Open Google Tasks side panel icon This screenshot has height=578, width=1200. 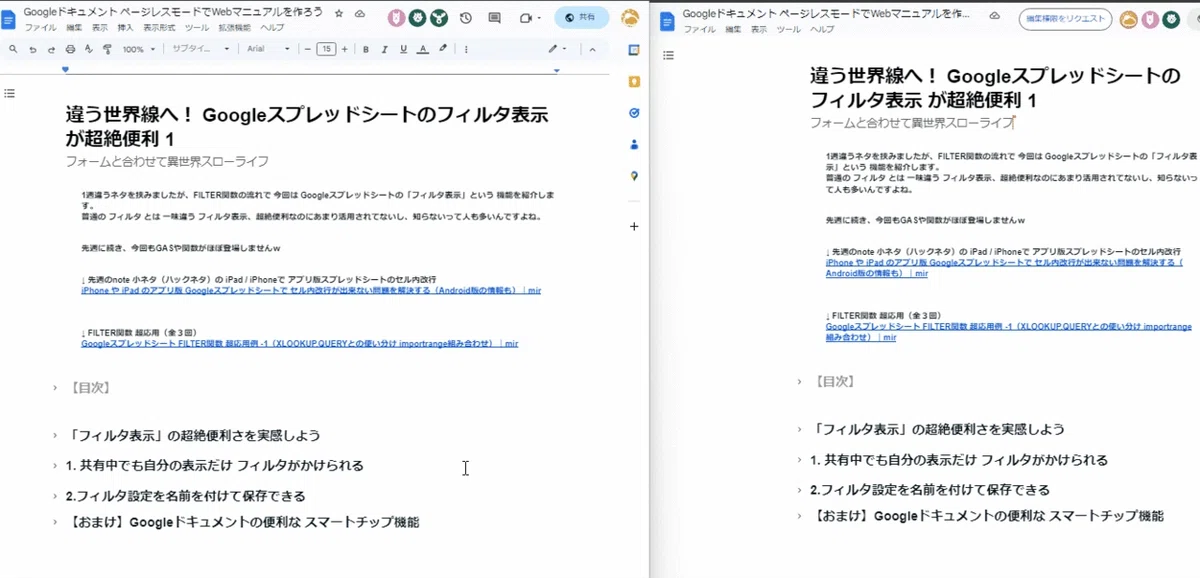634,113
